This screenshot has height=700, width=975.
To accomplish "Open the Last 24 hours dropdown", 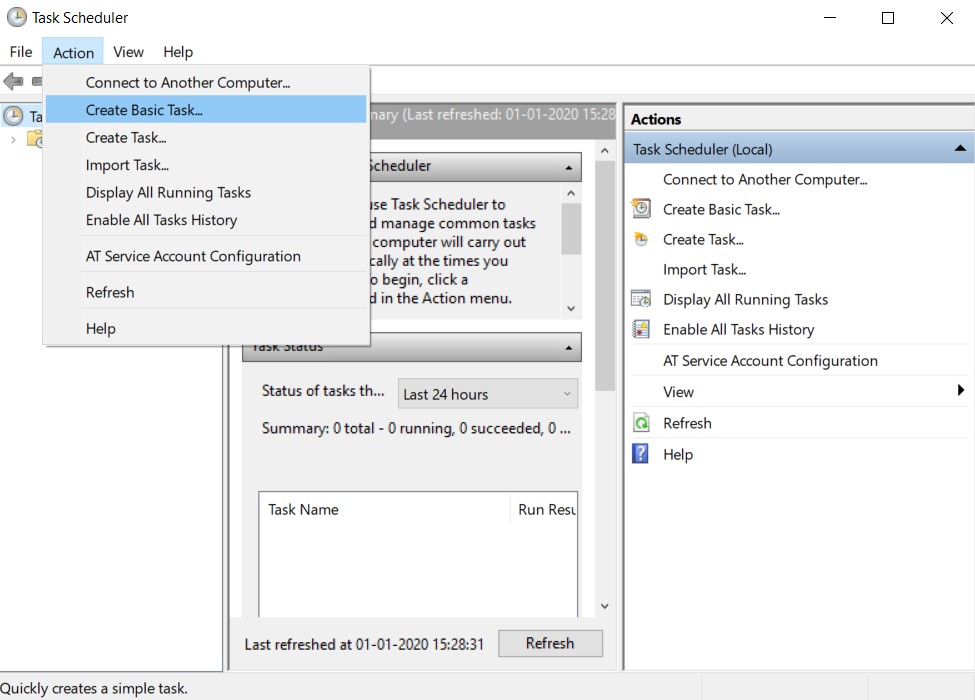I will click(x=487, y=394).
